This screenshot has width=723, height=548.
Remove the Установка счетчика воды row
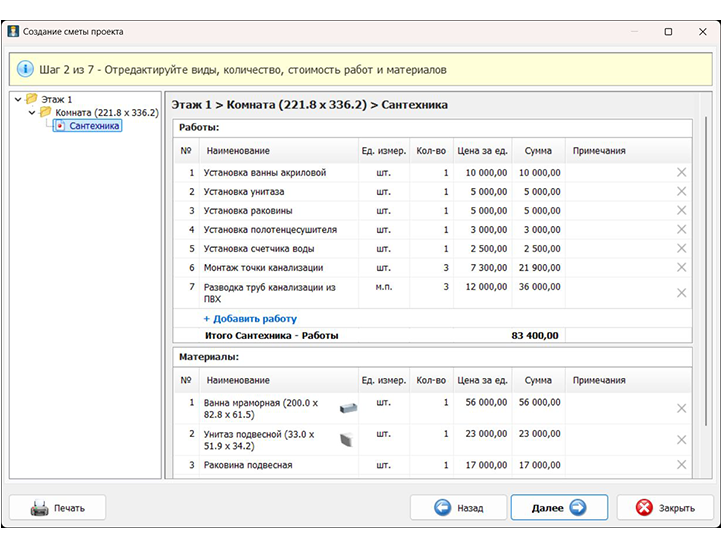[681, 248]
